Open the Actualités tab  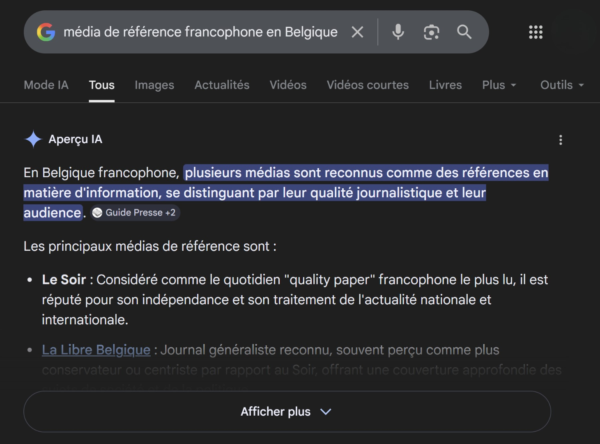click(x=222, y=85)
